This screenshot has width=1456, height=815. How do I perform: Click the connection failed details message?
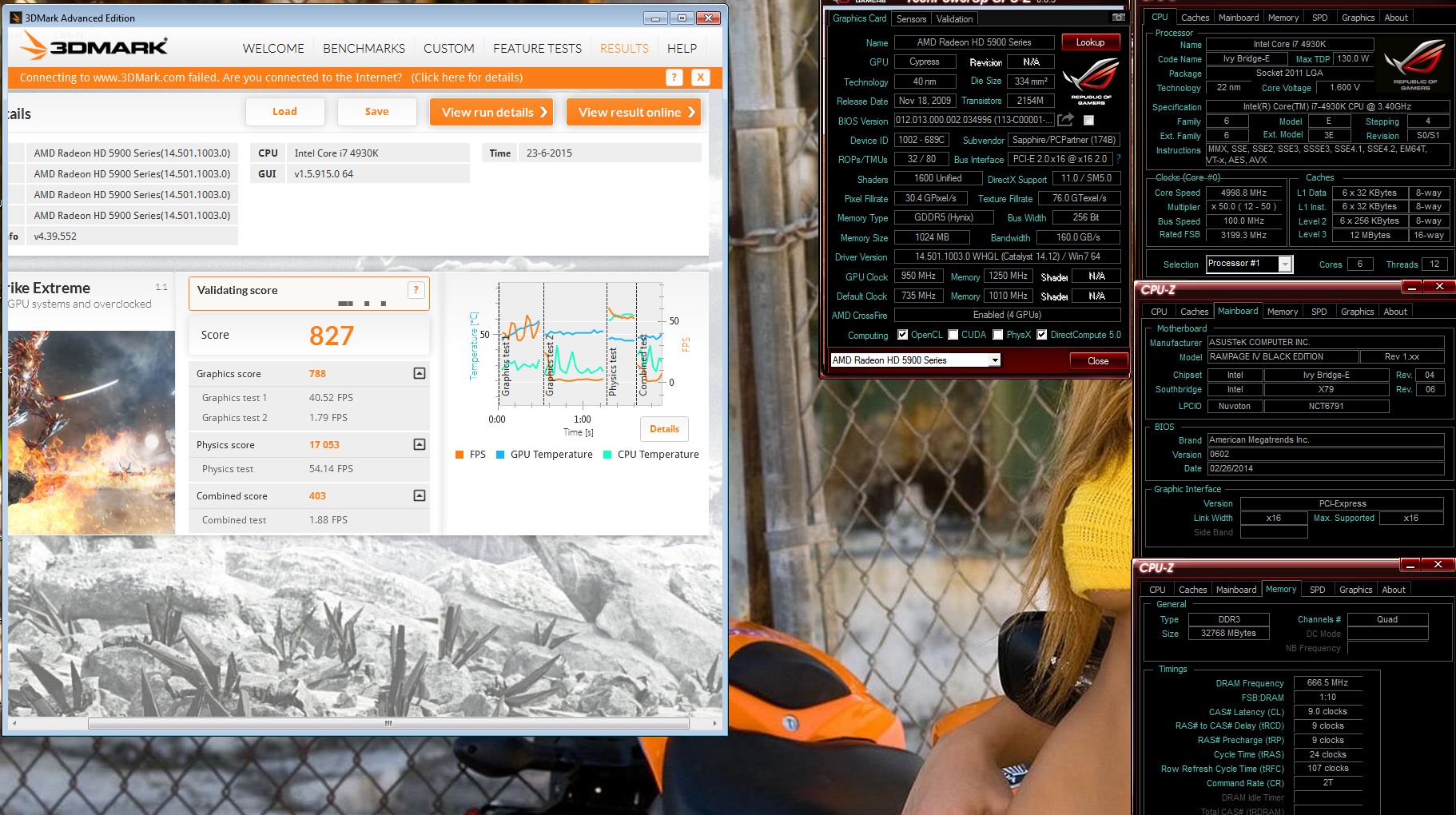271,78
